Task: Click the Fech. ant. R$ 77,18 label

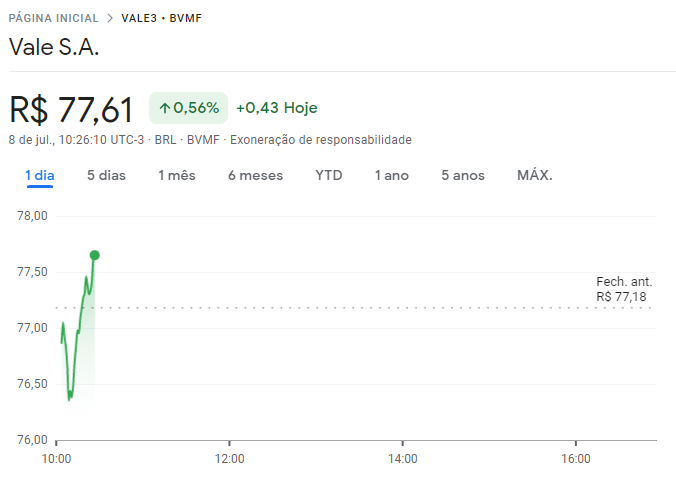Action: click(623, 290)
